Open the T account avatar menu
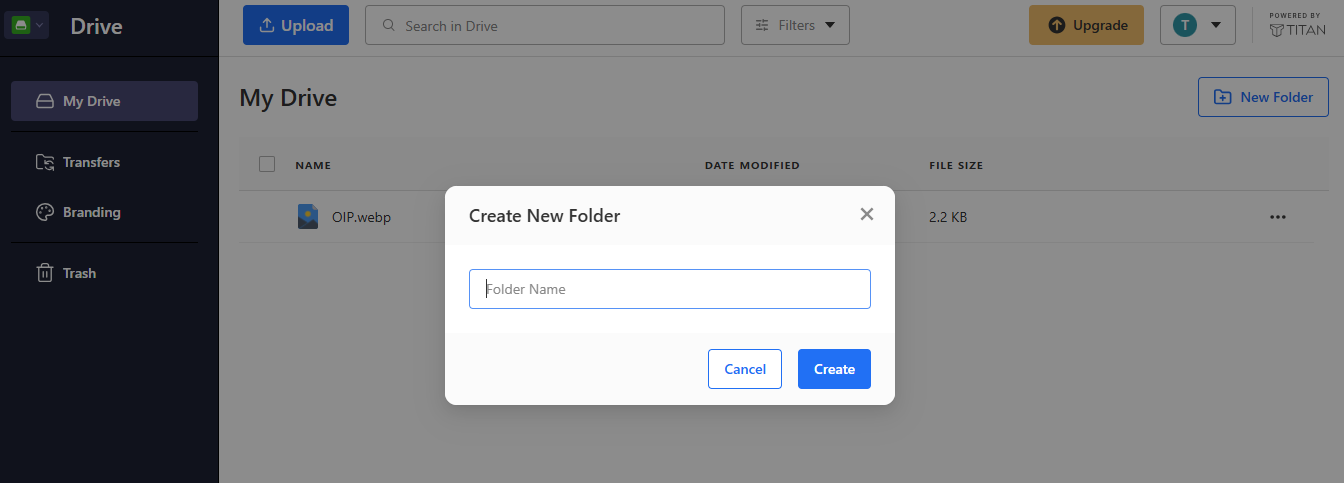Screen dimensions: 1344x483 [1198, 25]
